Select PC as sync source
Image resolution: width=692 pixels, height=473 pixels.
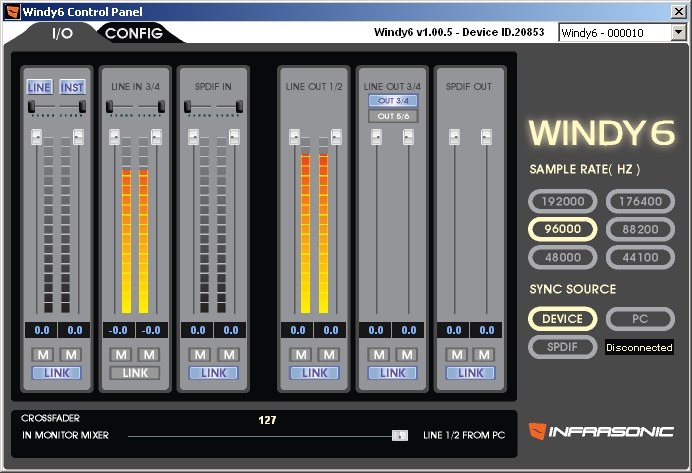[640, 319]
